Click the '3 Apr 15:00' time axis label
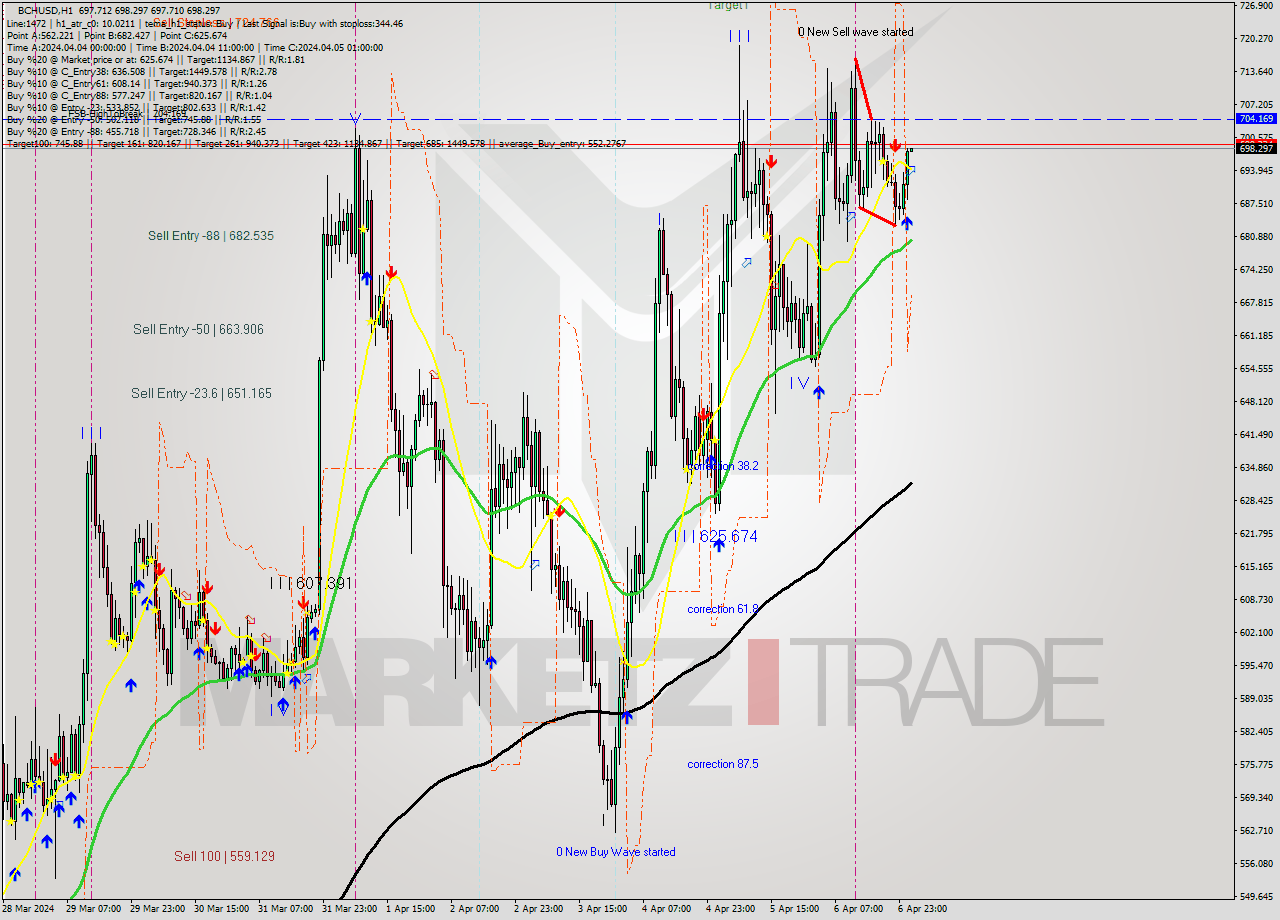 pyautogui.click(x=603, y=909)
